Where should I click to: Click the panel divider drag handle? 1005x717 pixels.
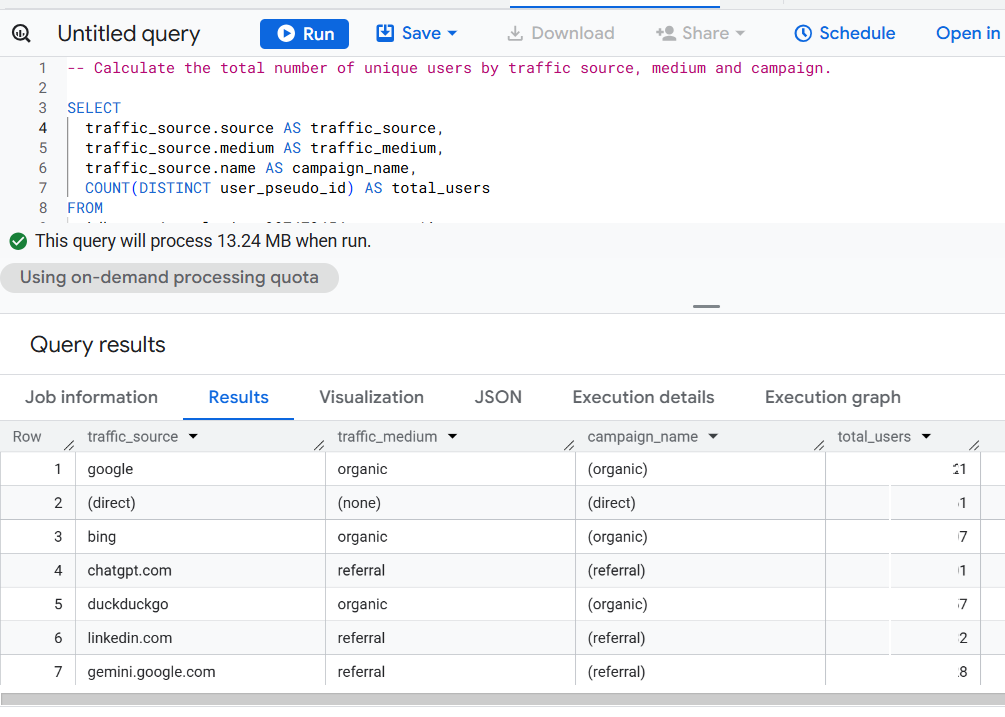[x=706, y=306]
